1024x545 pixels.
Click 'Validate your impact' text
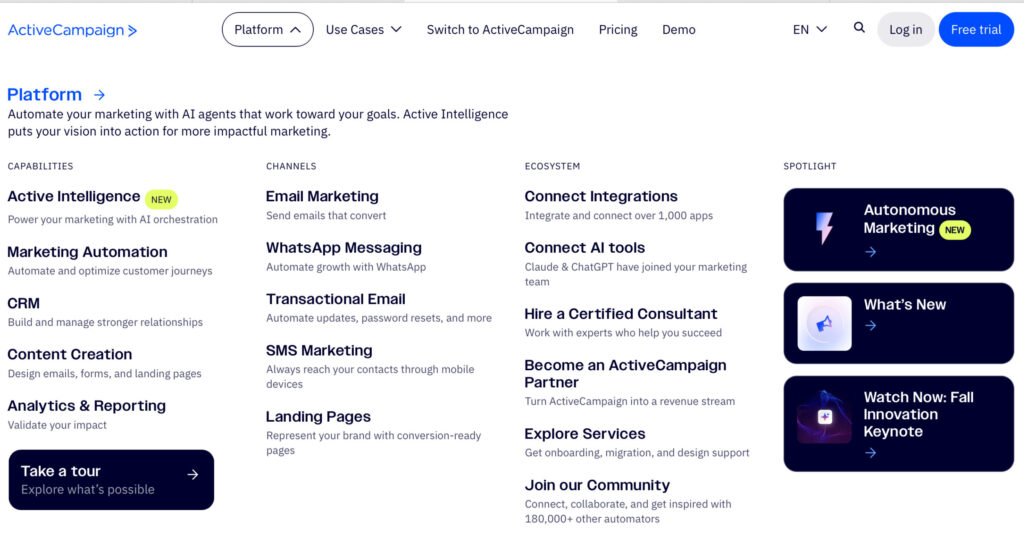(57, 425)
